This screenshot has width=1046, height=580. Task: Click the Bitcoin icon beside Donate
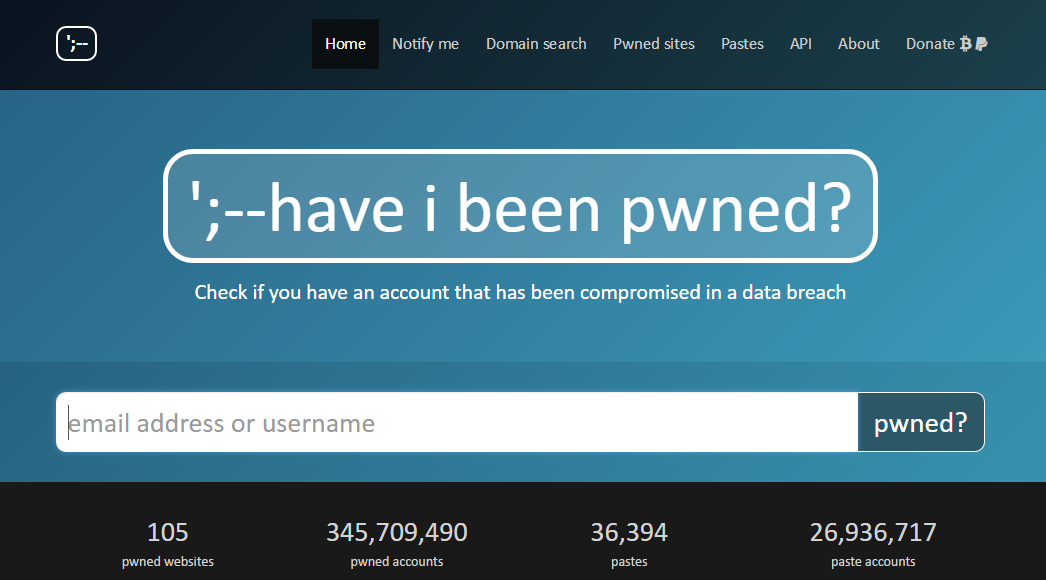click(x=965, y=44)
